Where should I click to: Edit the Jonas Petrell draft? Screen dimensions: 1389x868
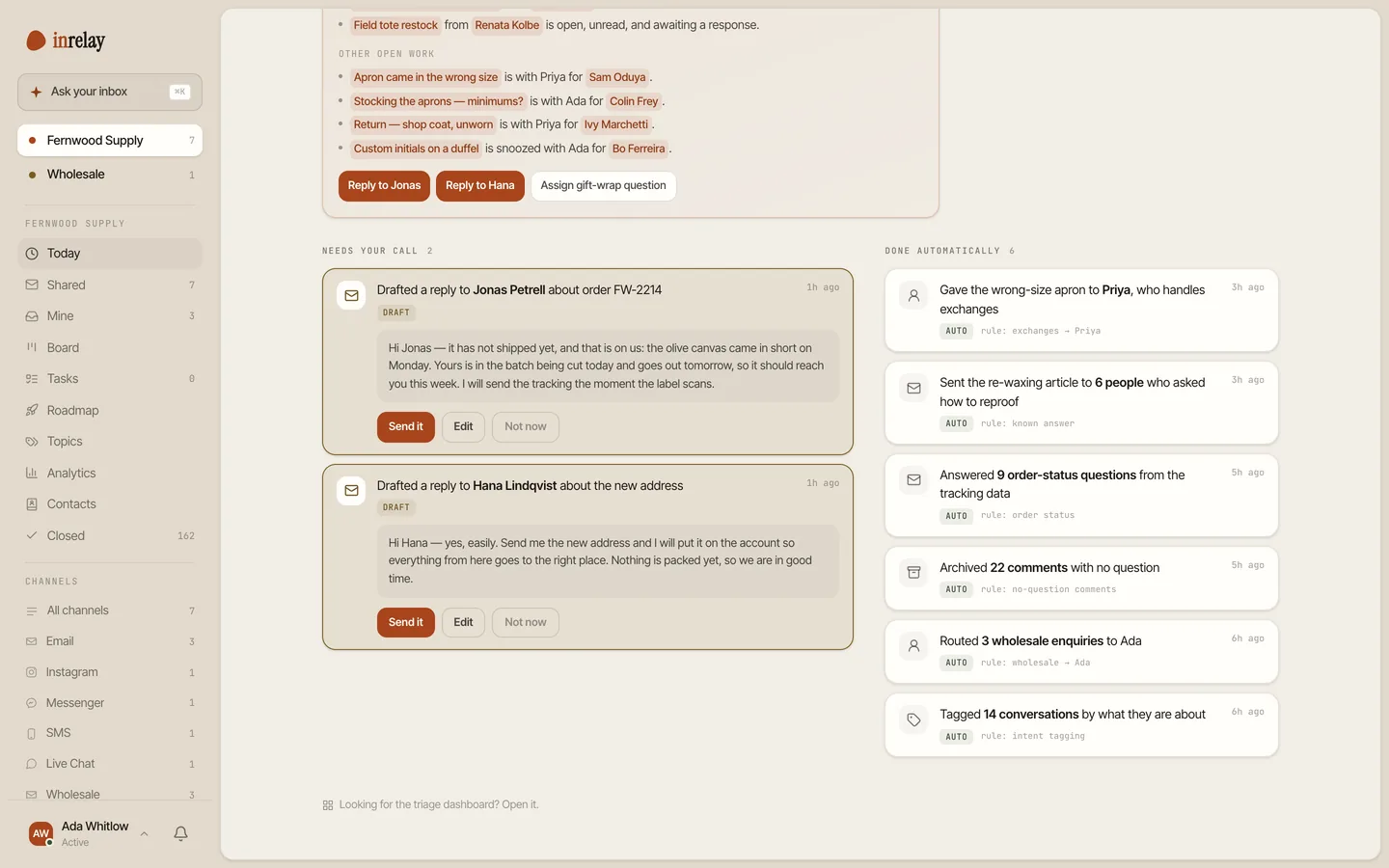click(463, 426)
